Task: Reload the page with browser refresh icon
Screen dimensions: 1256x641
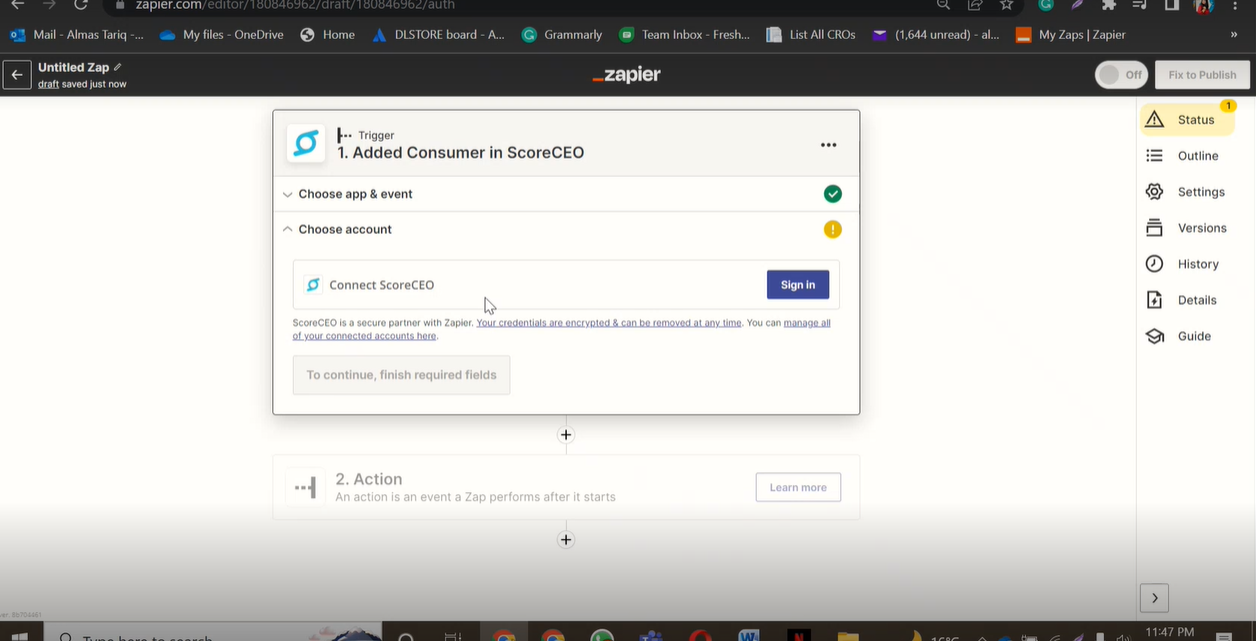Action: point(81,5)
